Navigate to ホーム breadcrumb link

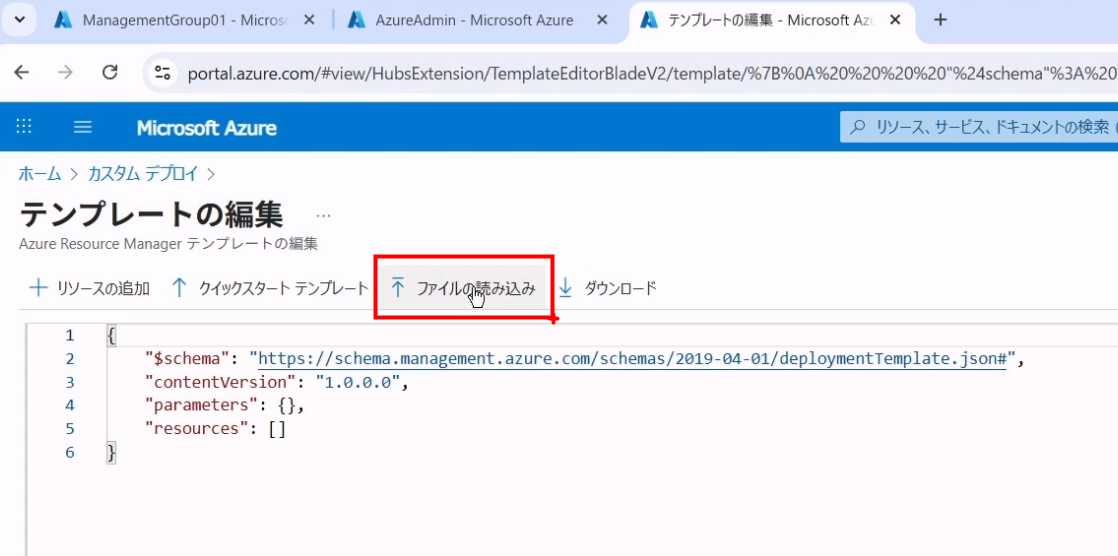click(x=40, y=174)
